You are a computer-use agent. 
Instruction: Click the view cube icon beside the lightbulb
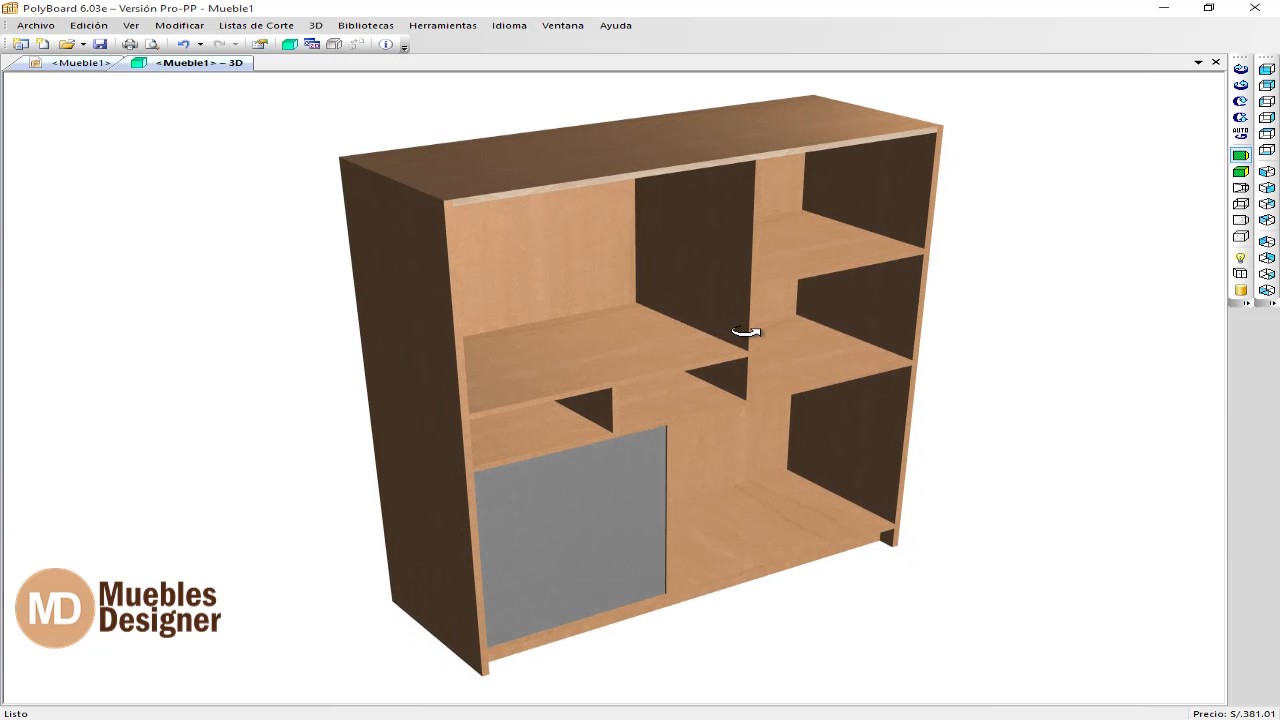click(x=1266, y=257)
